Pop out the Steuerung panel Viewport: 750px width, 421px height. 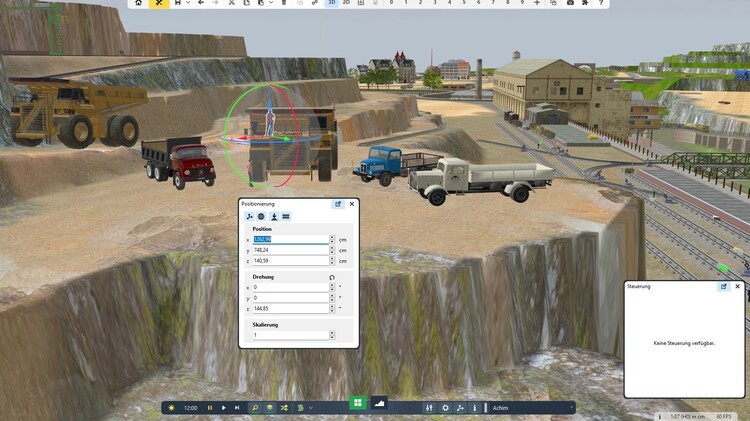point(723,286)
